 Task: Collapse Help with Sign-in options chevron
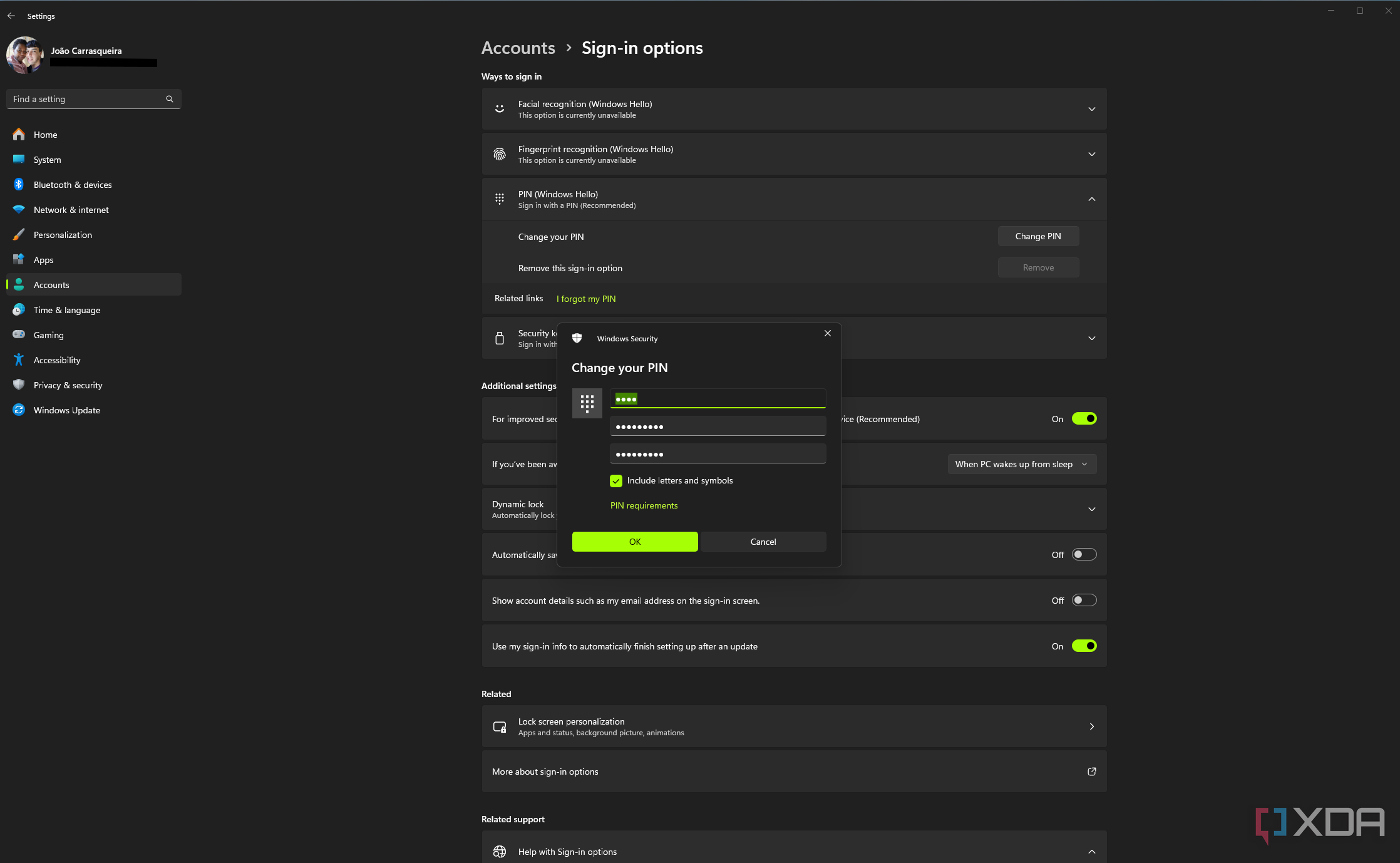[x=1091, y=852]
